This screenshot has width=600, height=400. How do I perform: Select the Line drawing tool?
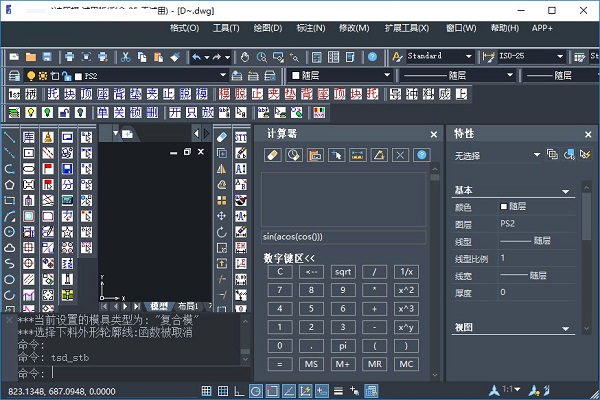(x=9, y=137)
